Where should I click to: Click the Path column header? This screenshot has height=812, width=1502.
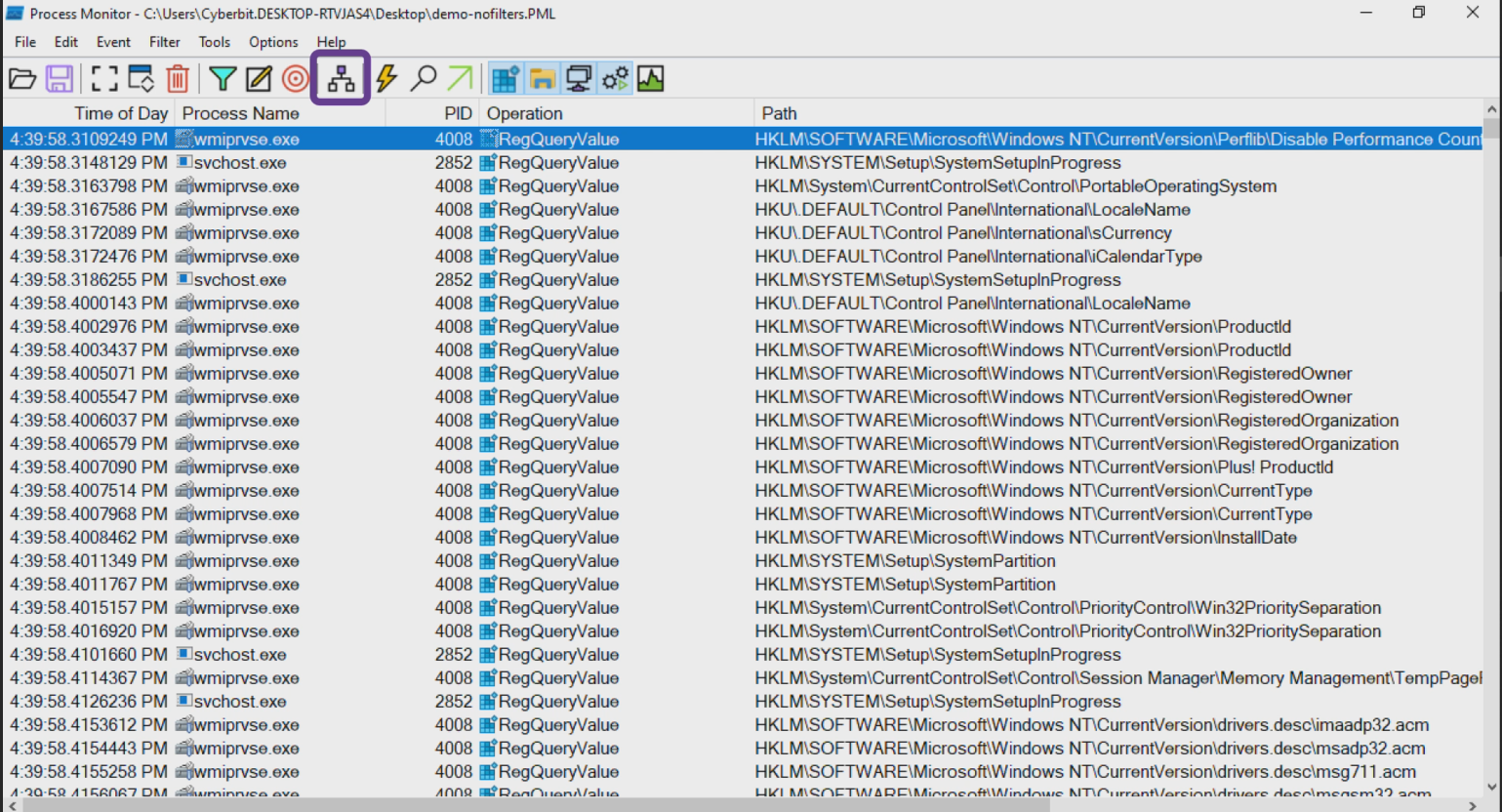click(1118, 113)
